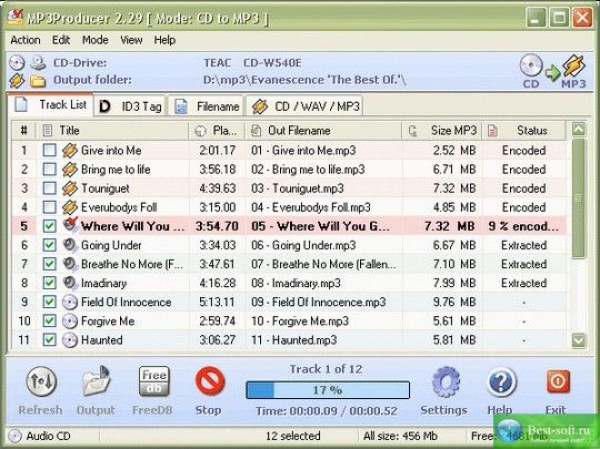This screenshot has width=600, height=449.
Task: Click the Audio CD status bar icon
Action: click(15, 436)
